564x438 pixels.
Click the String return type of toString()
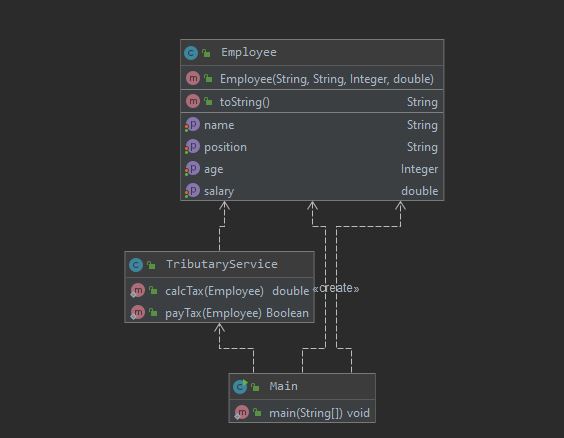click(x=422, y=102)
